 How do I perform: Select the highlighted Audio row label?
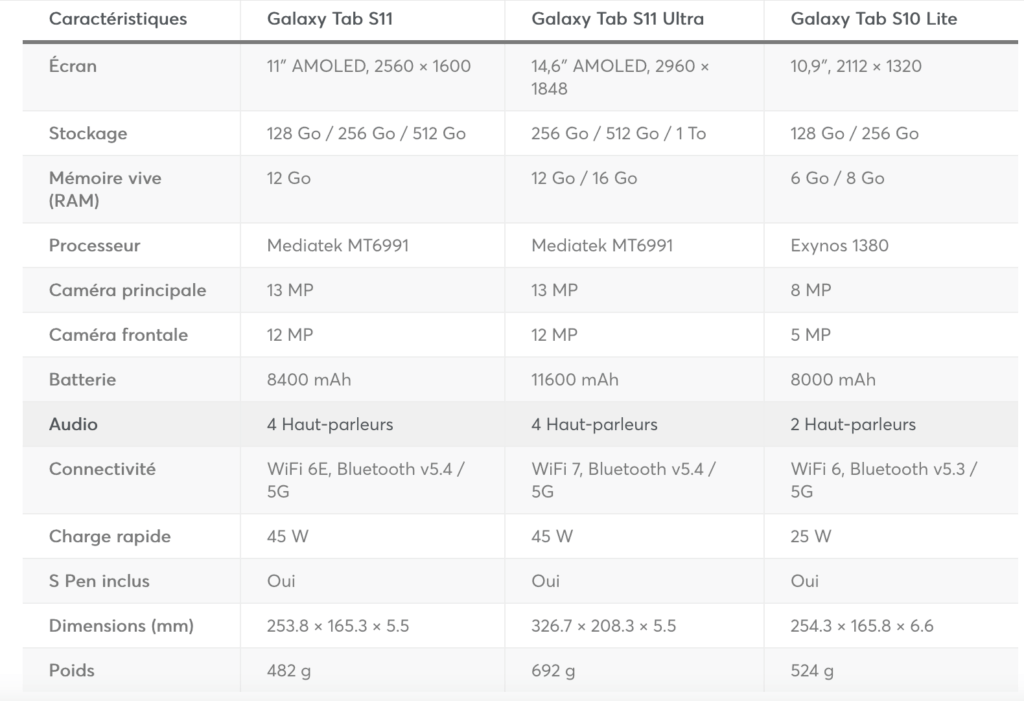(x=73, y=424)
